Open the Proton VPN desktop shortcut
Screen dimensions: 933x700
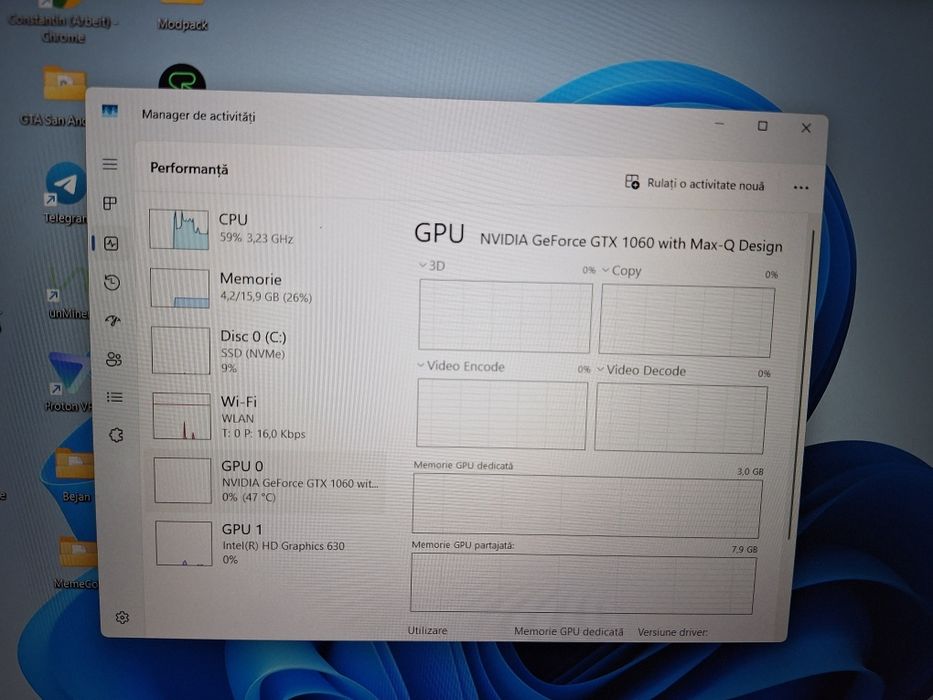click(68, 381)
